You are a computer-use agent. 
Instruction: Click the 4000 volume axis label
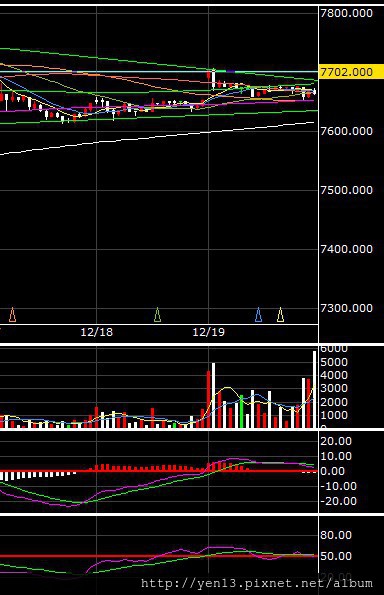334,375
